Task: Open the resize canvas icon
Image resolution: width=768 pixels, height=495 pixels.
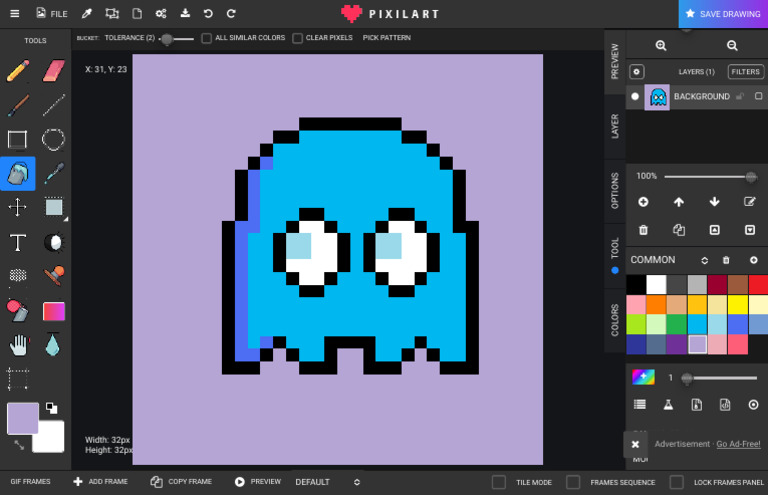Action: pyautogui.click(x=112, y=13)
